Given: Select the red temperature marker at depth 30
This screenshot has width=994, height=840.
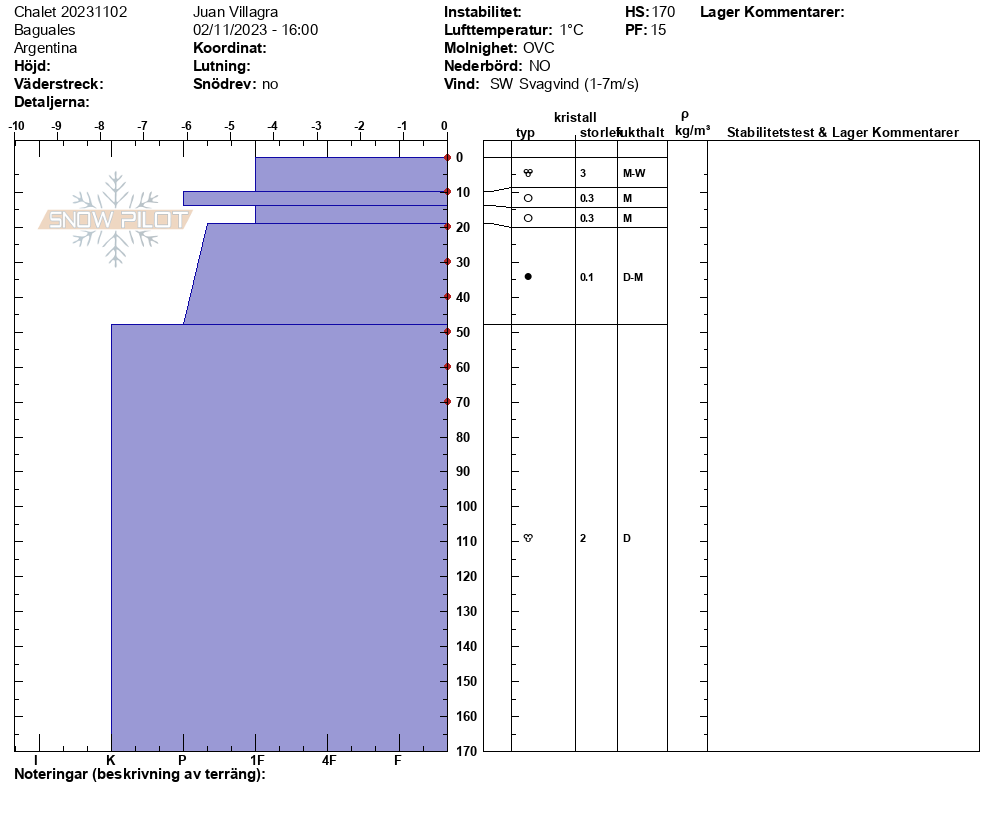Looking at the screenshot, I should 447,262.
